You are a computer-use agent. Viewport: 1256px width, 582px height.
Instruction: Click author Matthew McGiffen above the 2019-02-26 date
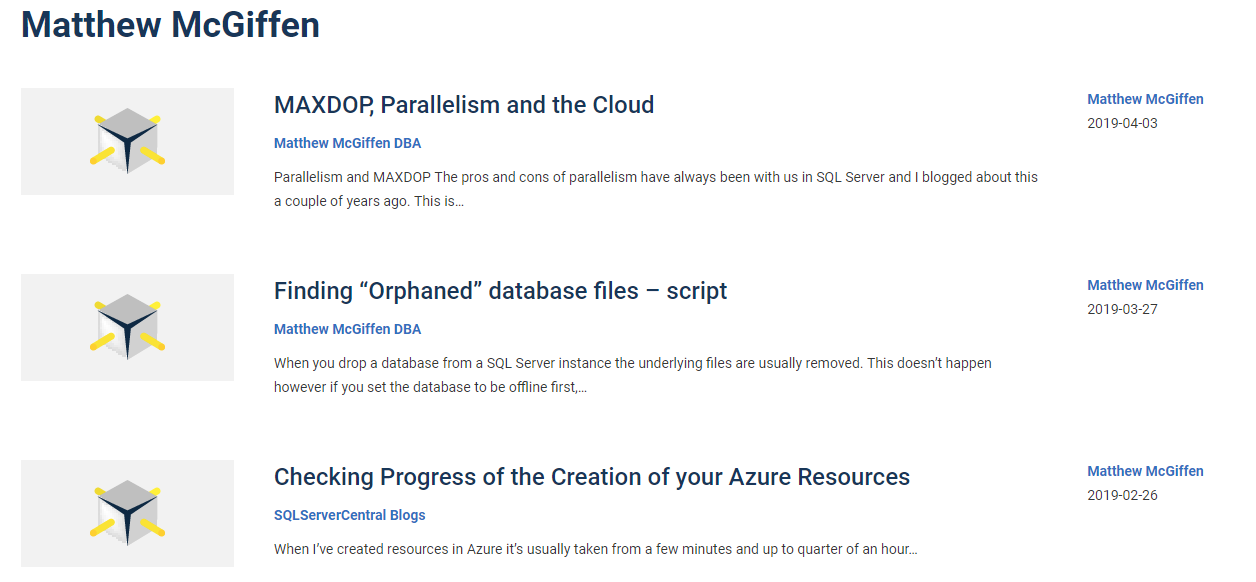[1145, 471]
